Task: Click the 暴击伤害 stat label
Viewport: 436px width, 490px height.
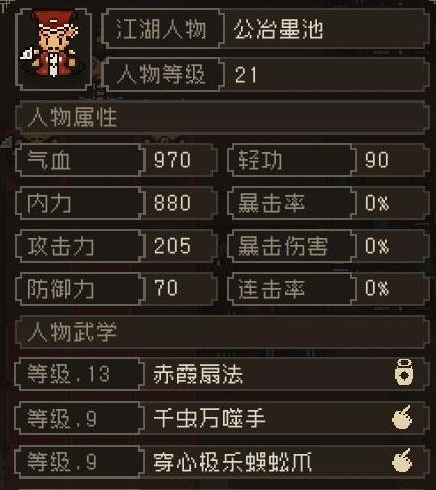Action: coord(283,246)
